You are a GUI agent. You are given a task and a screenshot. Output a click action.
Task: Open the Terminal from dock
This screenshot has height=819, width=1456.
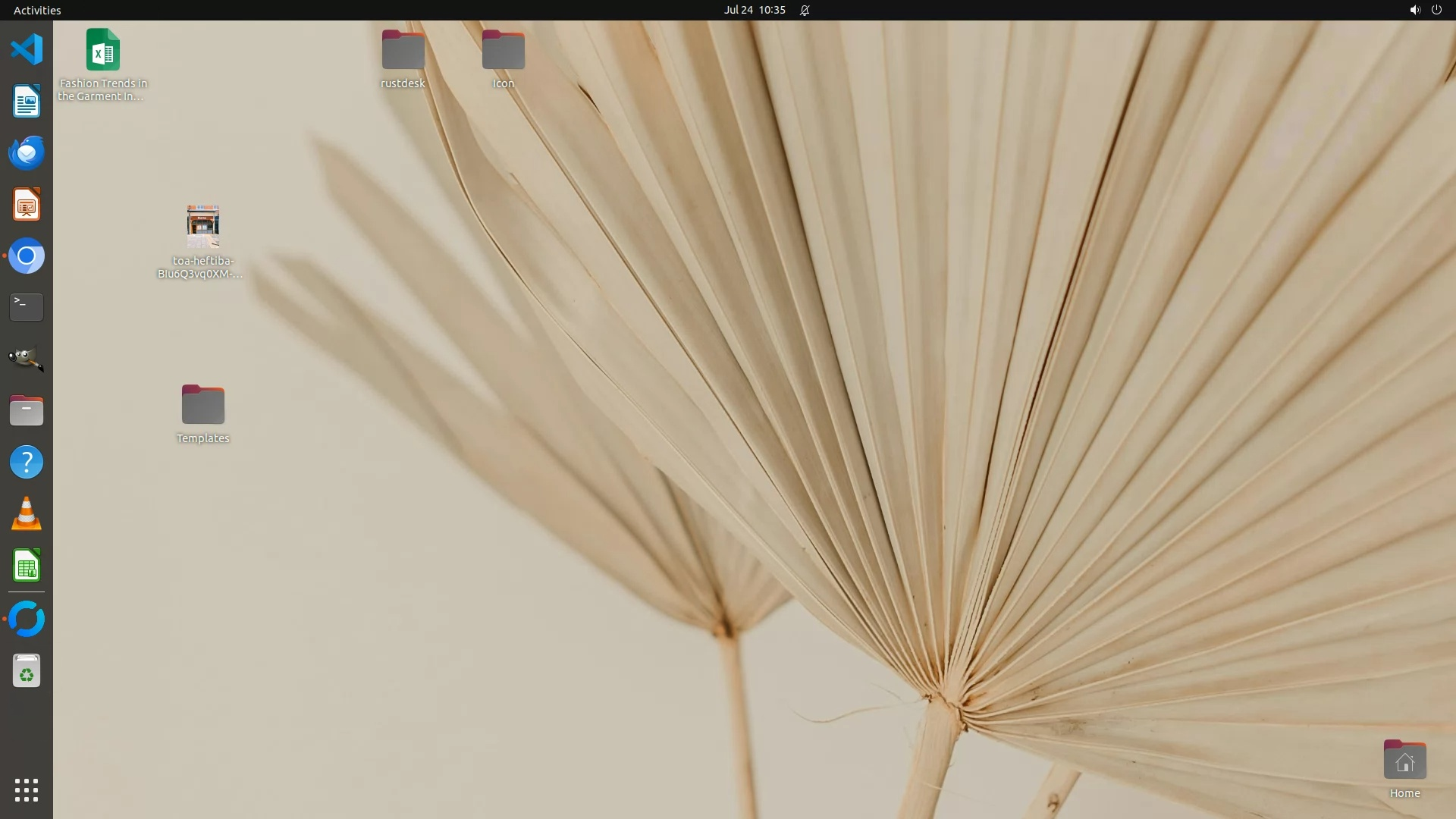coord(27,307)
